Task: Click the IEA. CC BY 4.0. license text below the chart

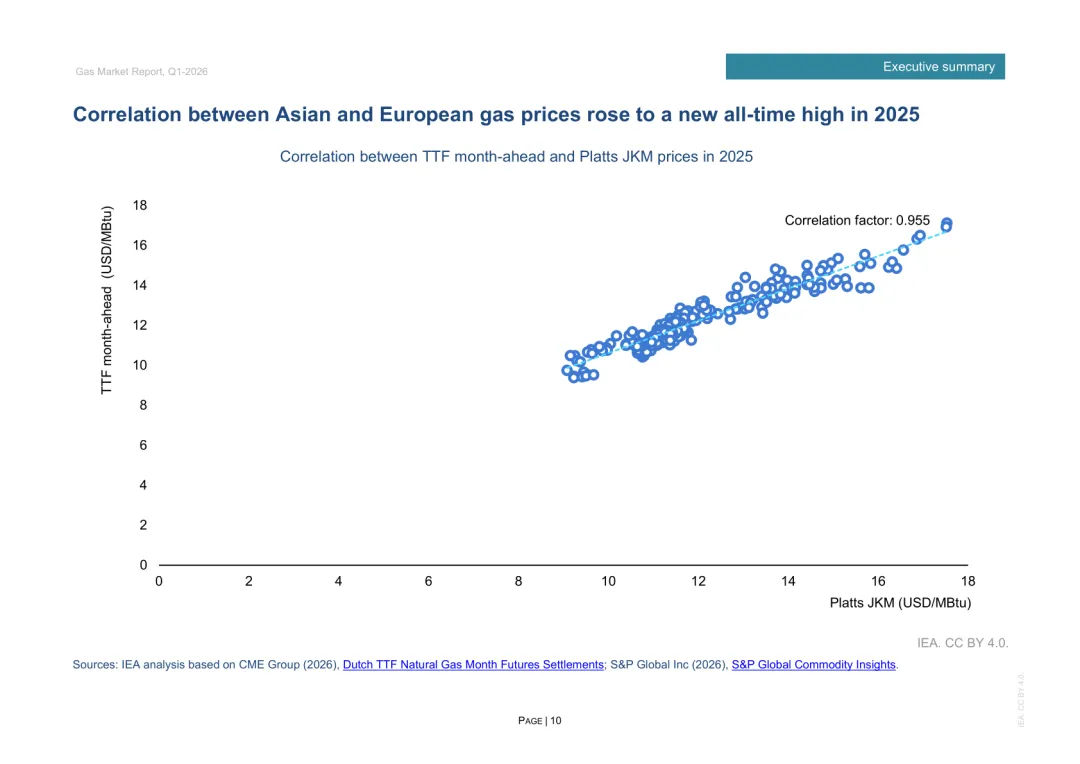Action: 962,643
